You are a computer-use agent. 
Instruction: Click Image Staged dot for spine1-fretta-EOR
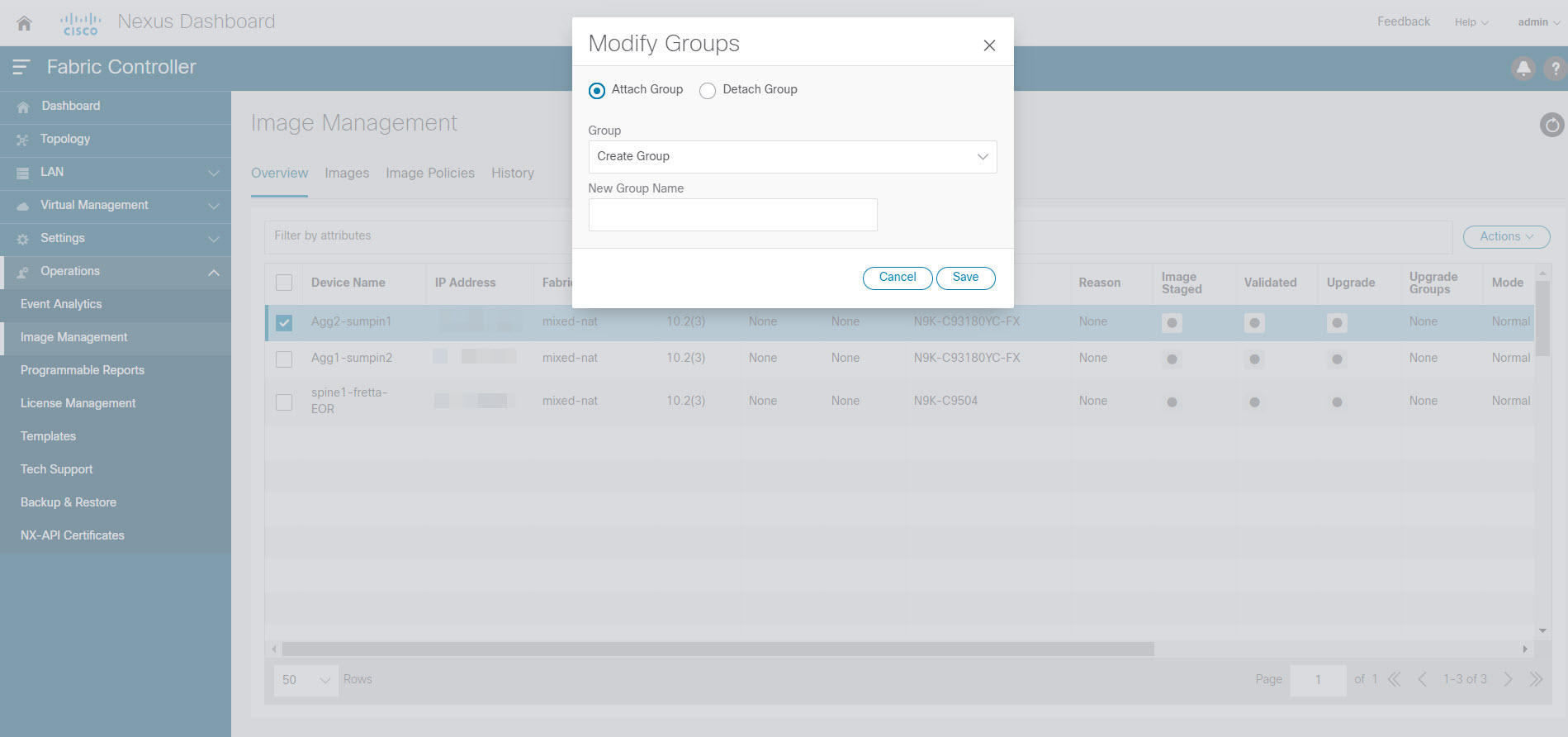click(1172, 402)
